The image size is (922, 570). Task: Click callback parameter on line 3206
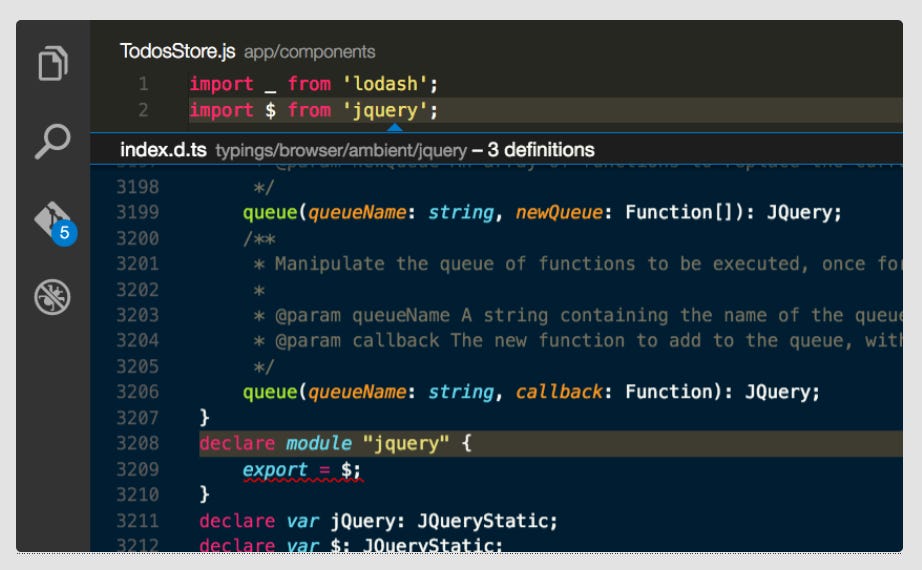click(559, 392)
